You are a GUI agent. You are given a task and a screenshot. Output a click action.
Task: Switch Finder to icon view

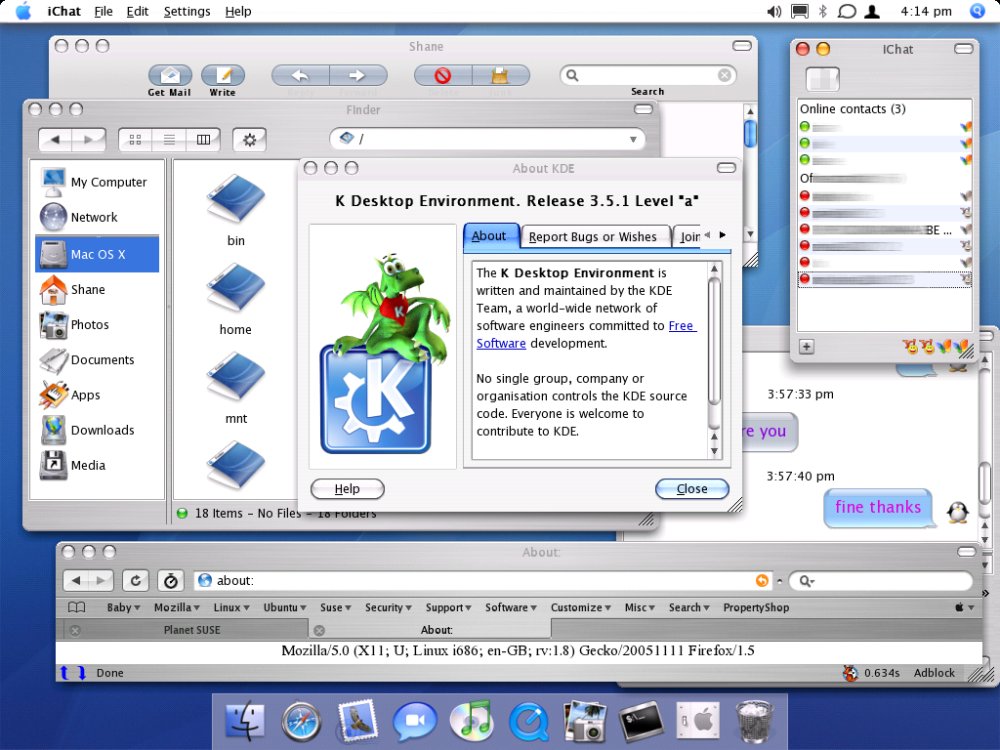pos(135,139)
